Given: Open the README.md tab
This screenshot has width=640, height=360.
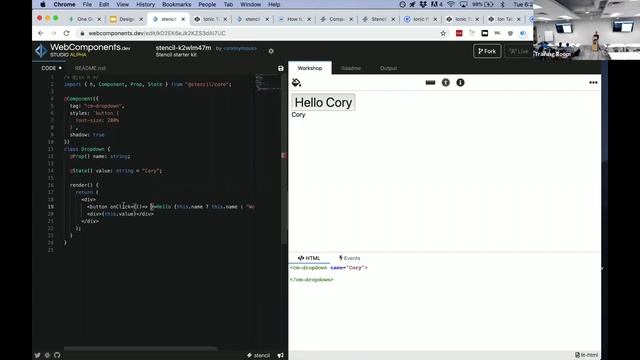Looking at the screenshot, I should click(90, 68).
